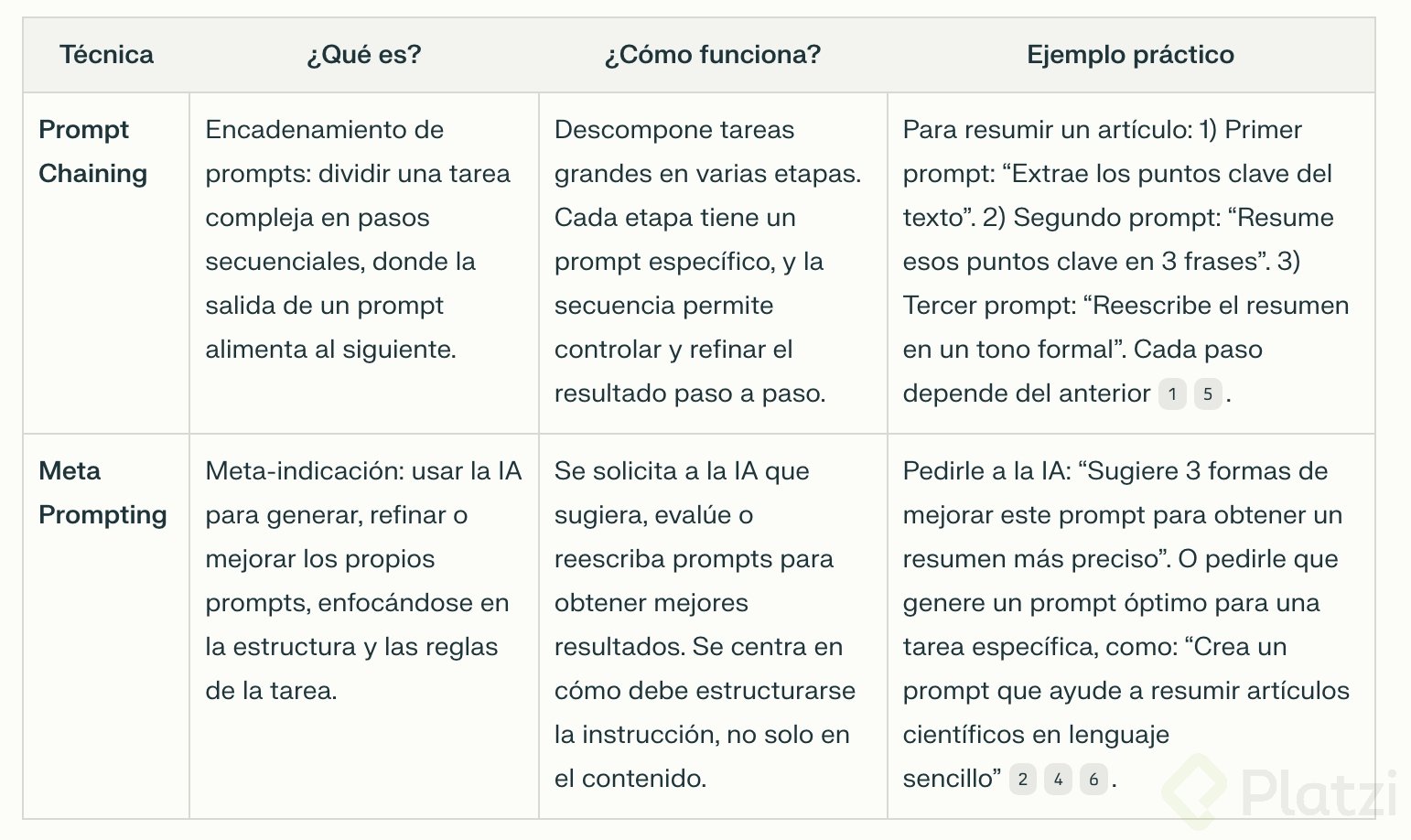Click the Platzi wordmark text
This screenshot has height=840, width=1411.
(x=1319, y=792)
